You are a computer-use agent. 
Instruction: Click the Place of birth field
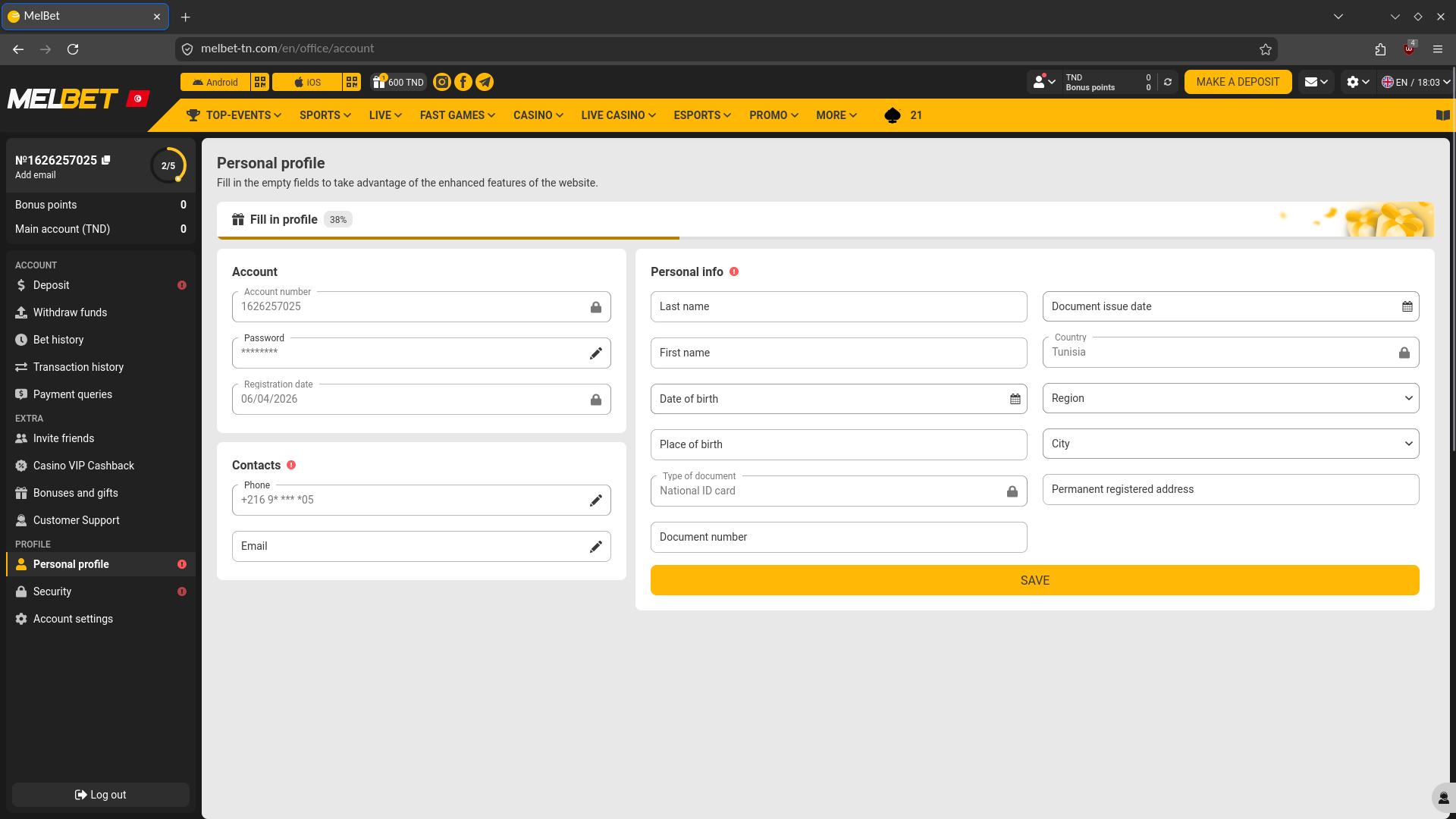coord(839,444)
